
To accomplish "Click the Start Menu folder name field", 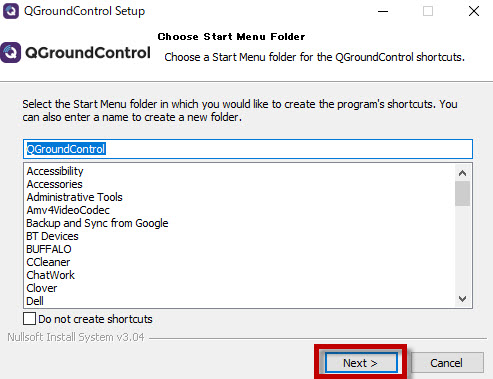I will coord(248,149).
